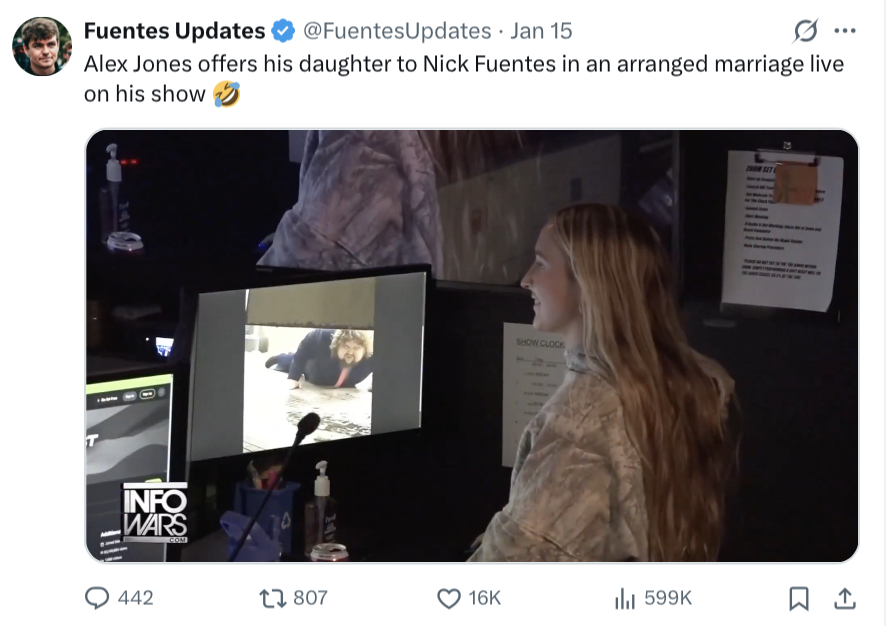This screenshot has height=626, width=886.
Task: Click the 16K likes count
Action: [x=484, y=598]
